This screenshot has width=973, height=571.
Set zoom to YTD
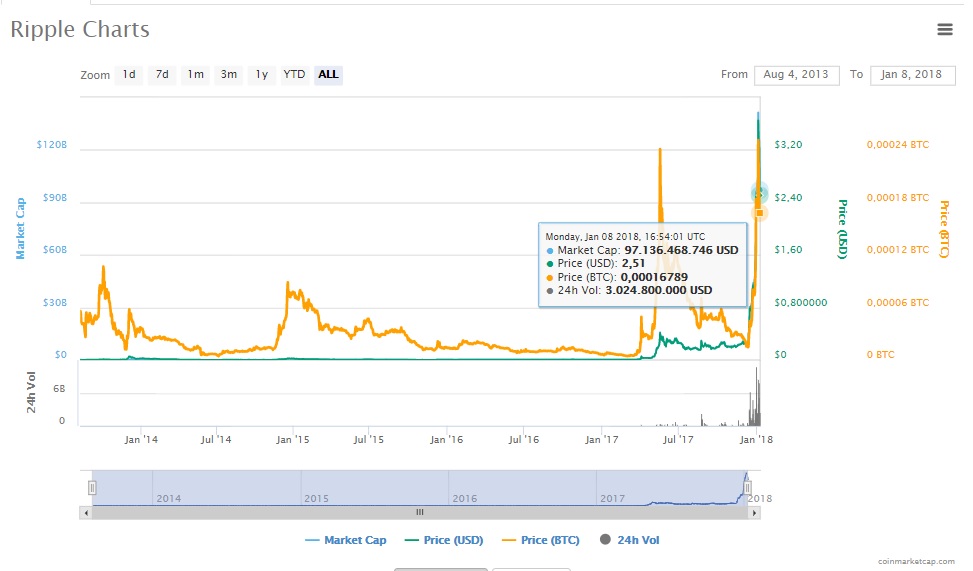[x=295, y=74]
